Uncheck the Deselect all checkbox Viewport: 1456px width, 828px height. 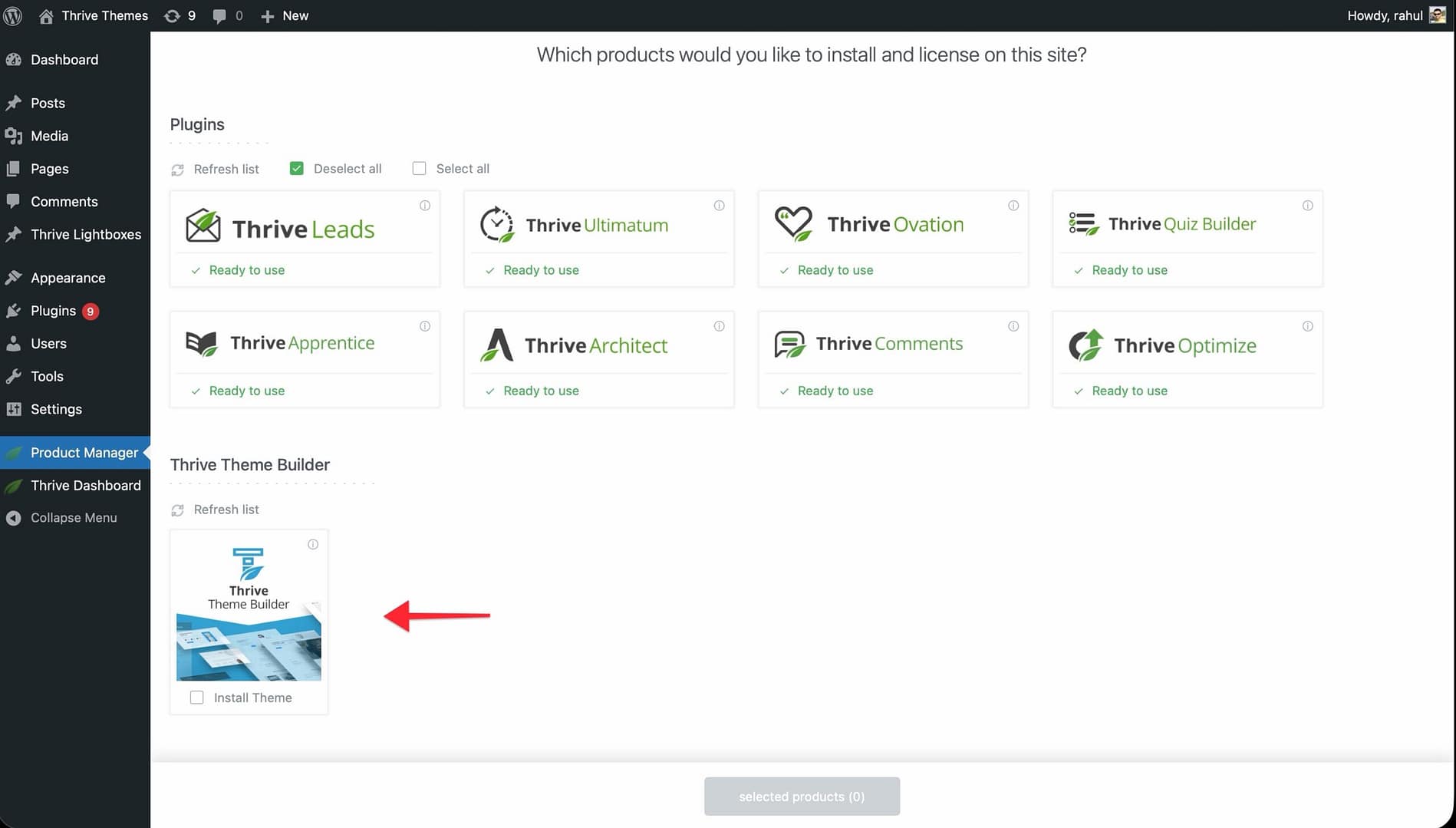coord(297,169)
